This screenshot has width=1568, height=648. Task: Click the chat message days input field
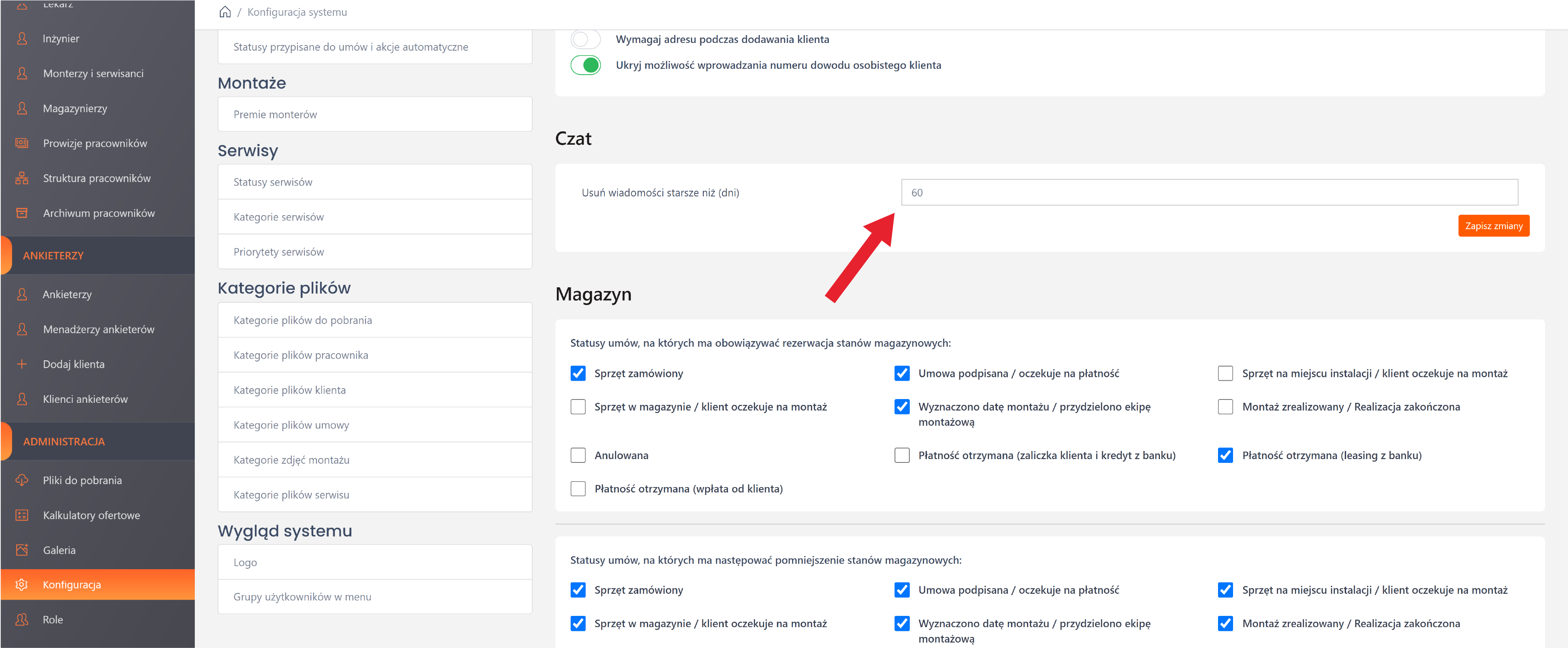[1209, 192]
